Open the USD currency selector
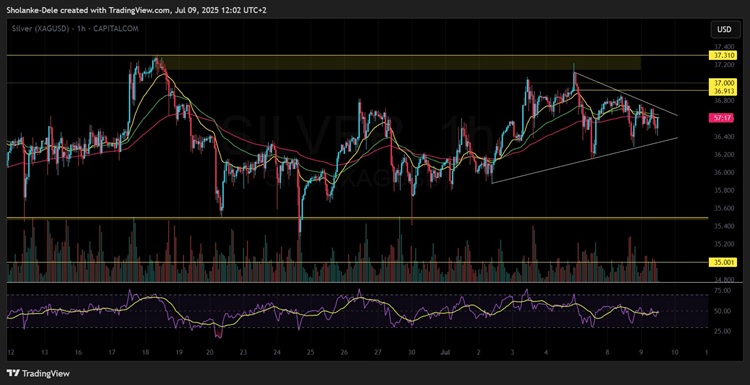The height and width of the screenshot is (385, 750). click(724, 30)
